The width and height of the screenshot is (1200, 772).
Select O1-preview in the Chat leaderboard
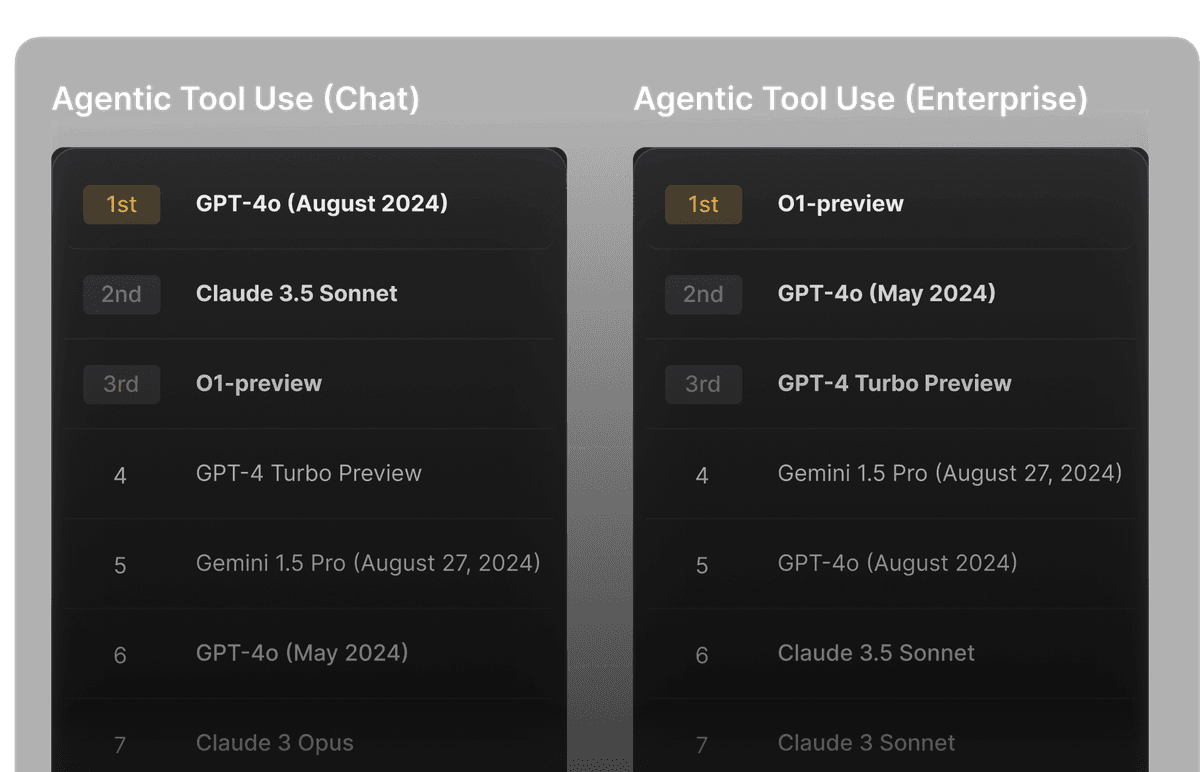click(x=258, y=384)
